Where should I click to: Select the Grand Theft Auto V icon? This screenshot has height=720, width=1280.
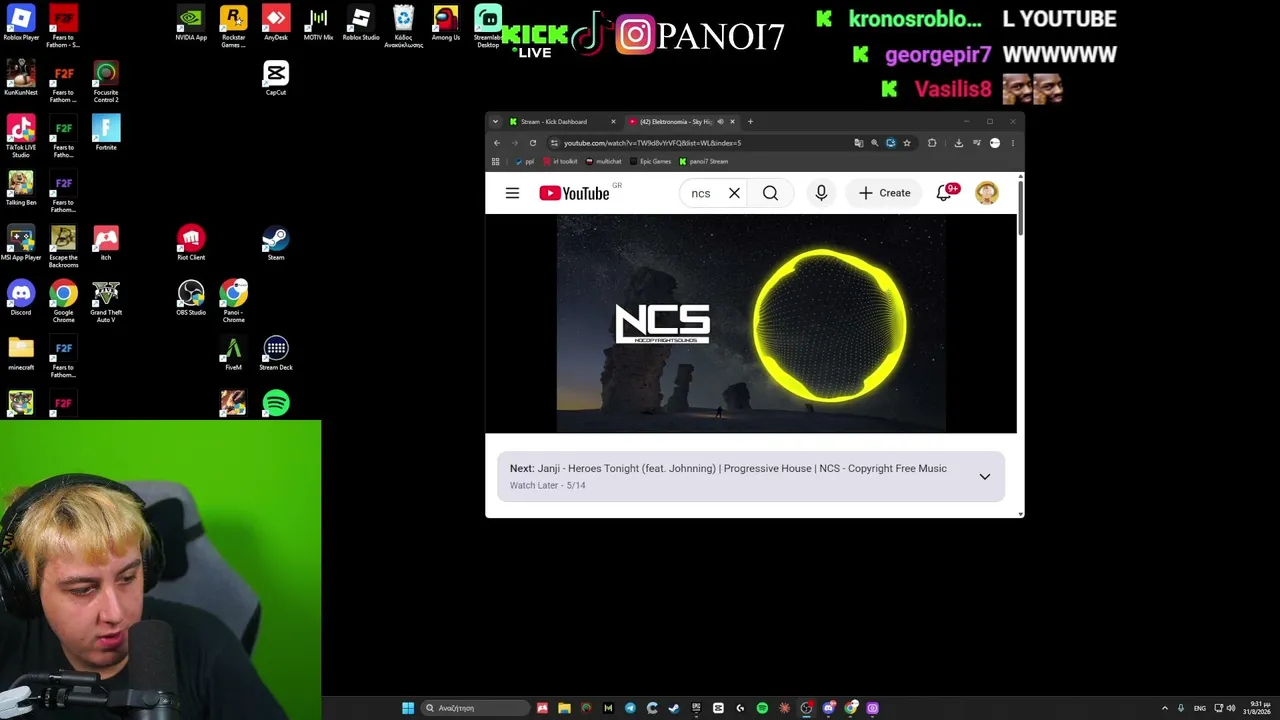106,302
